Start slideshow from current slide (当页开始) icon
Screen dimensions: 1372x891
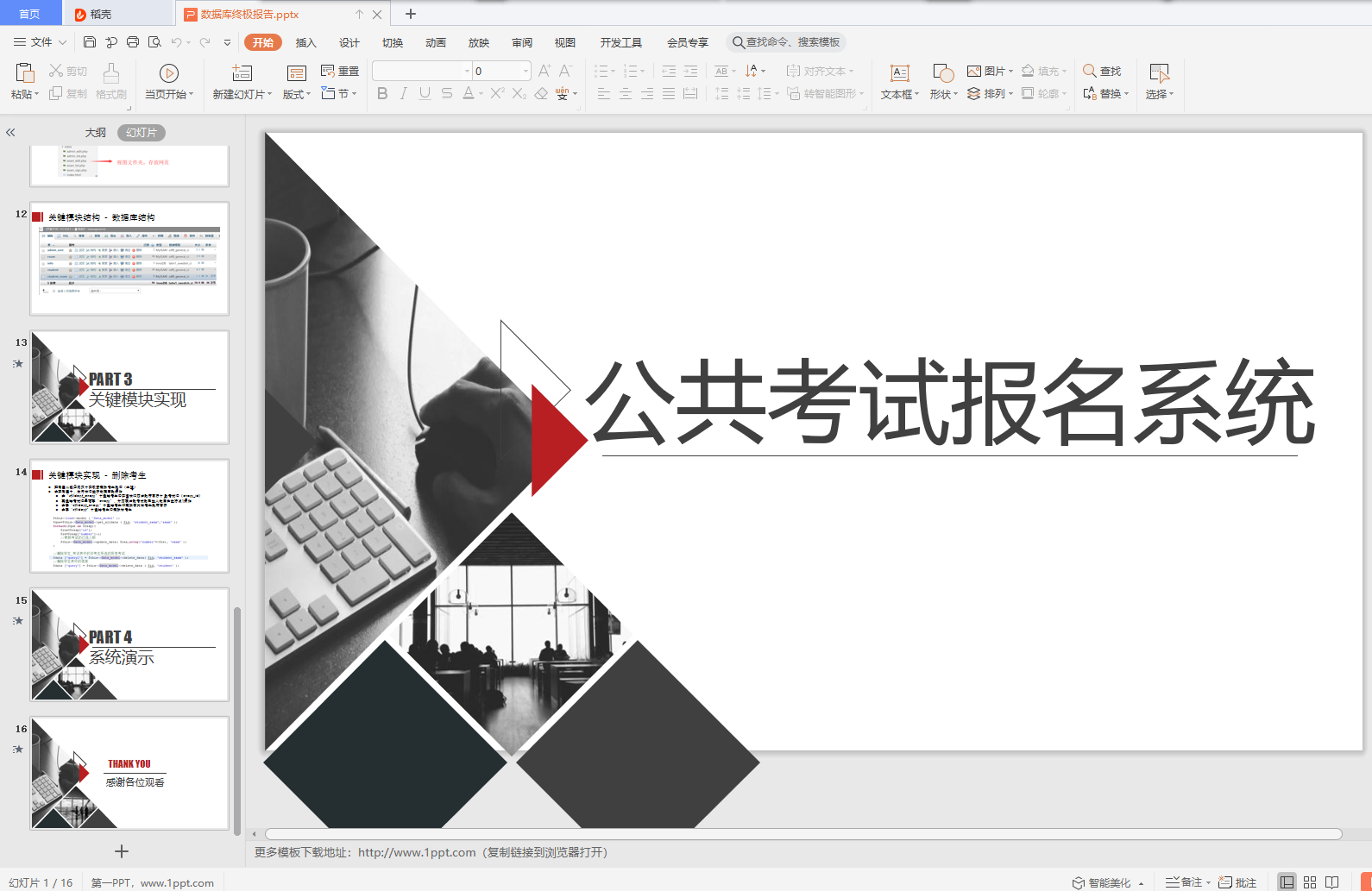click(169, 73)
